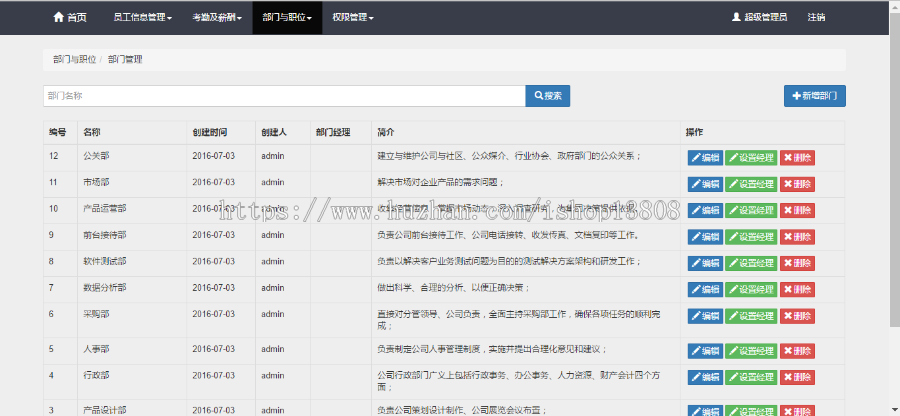Set manager for 公关部
900x416 pixels.
[751, 158]
